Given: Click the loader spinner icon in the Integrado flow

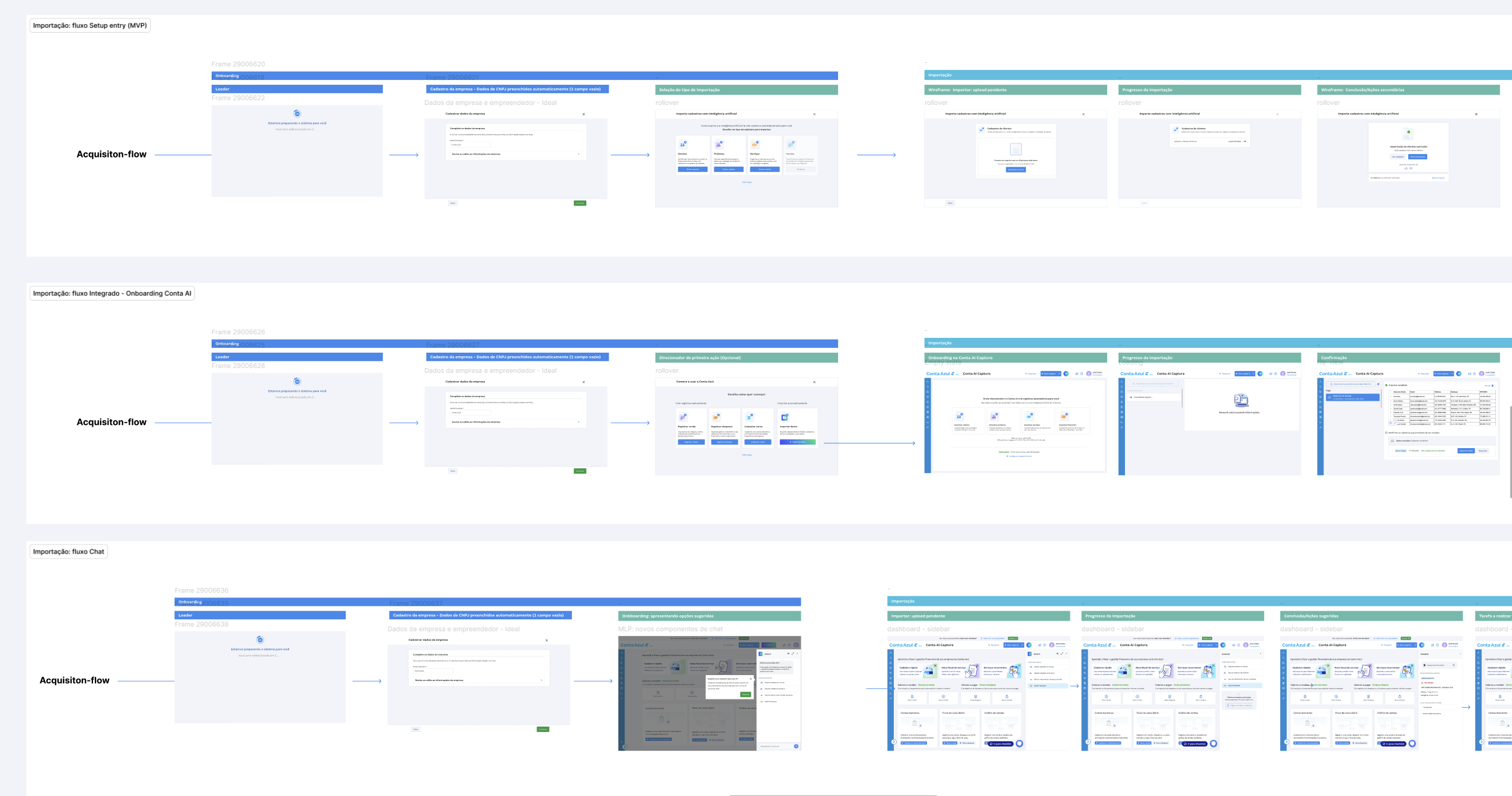Looking at the screenshot, I should [297, 381].
